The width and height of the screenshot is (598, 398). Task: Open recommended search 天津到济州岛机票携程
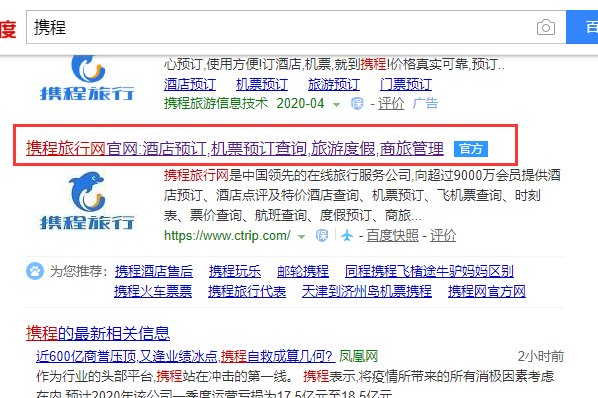[x=367, y=292]
